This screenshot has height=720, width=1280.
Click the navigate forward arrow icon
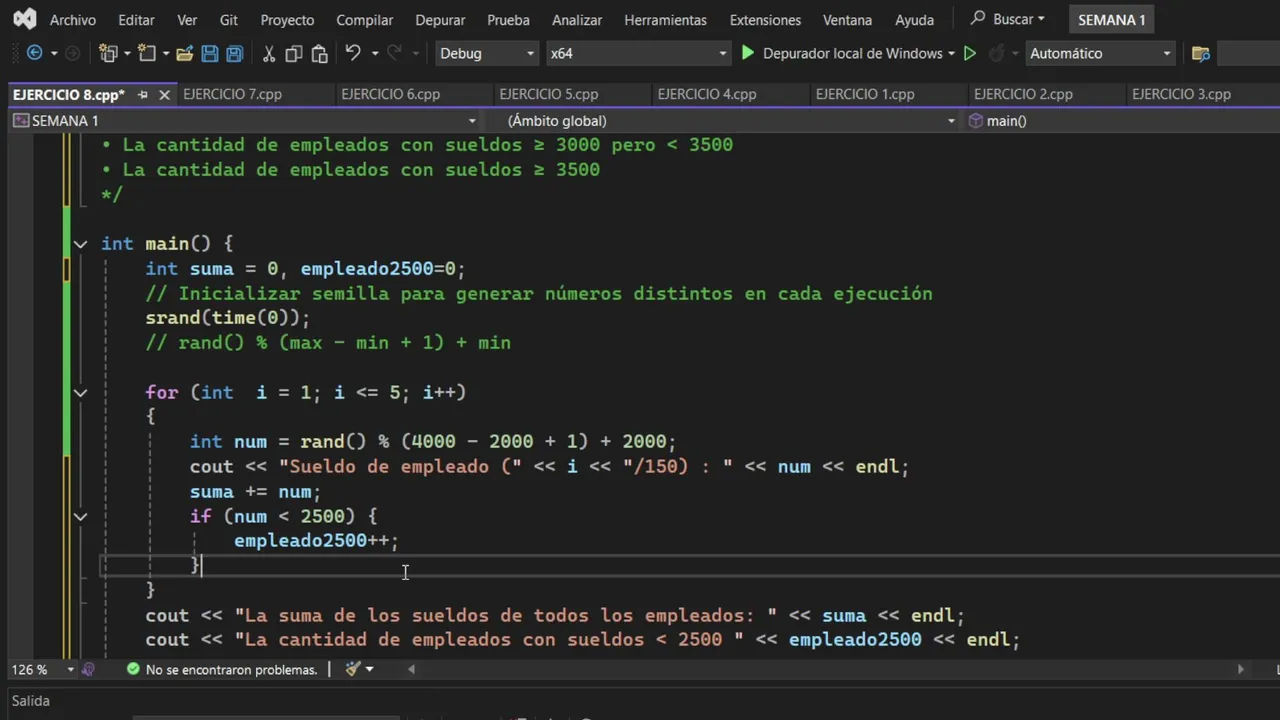click(72, 53)
